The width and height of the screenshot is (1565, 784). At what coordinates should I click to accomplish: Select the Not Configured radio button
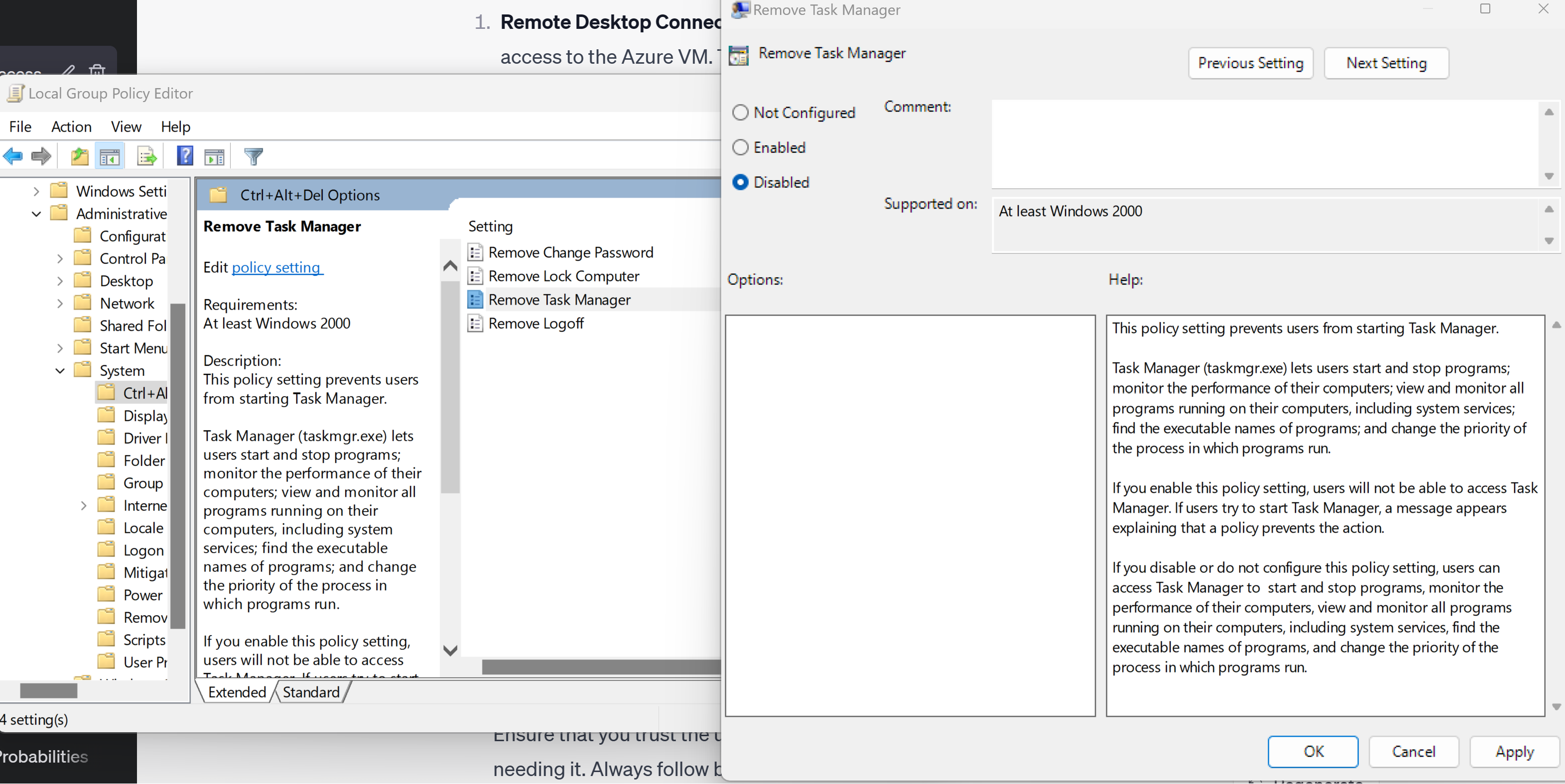pyautogui.click(x=740, y=112)
